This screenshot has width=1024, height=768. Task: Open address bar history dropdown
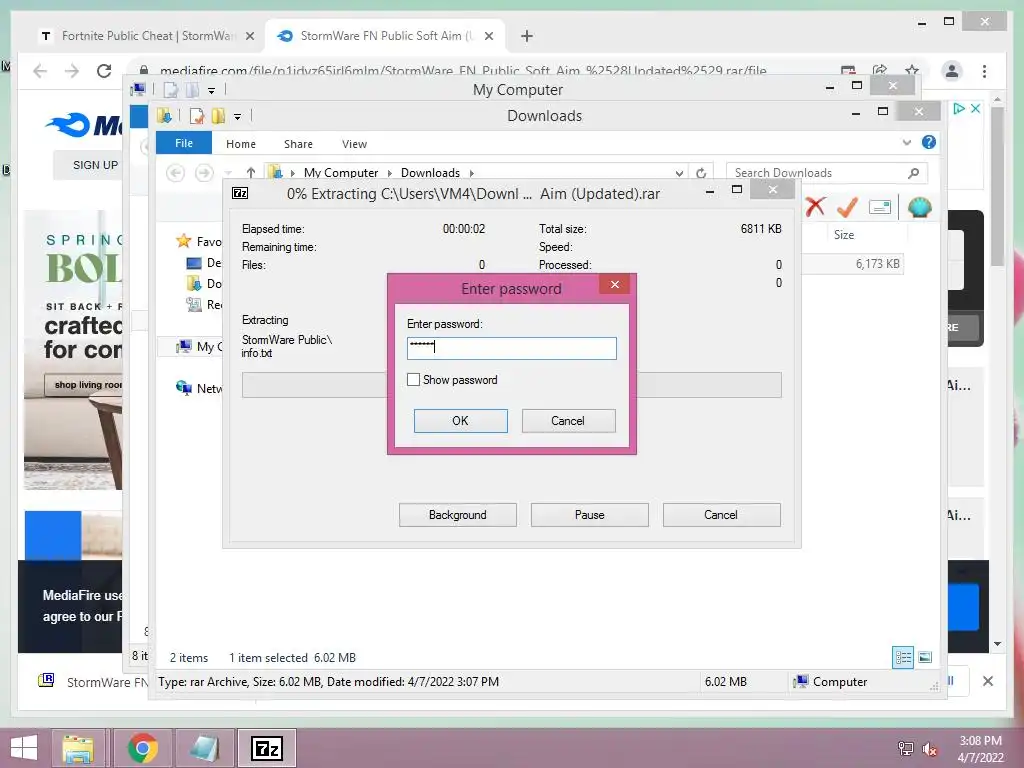pyautogui.click(x=679, y=173)
